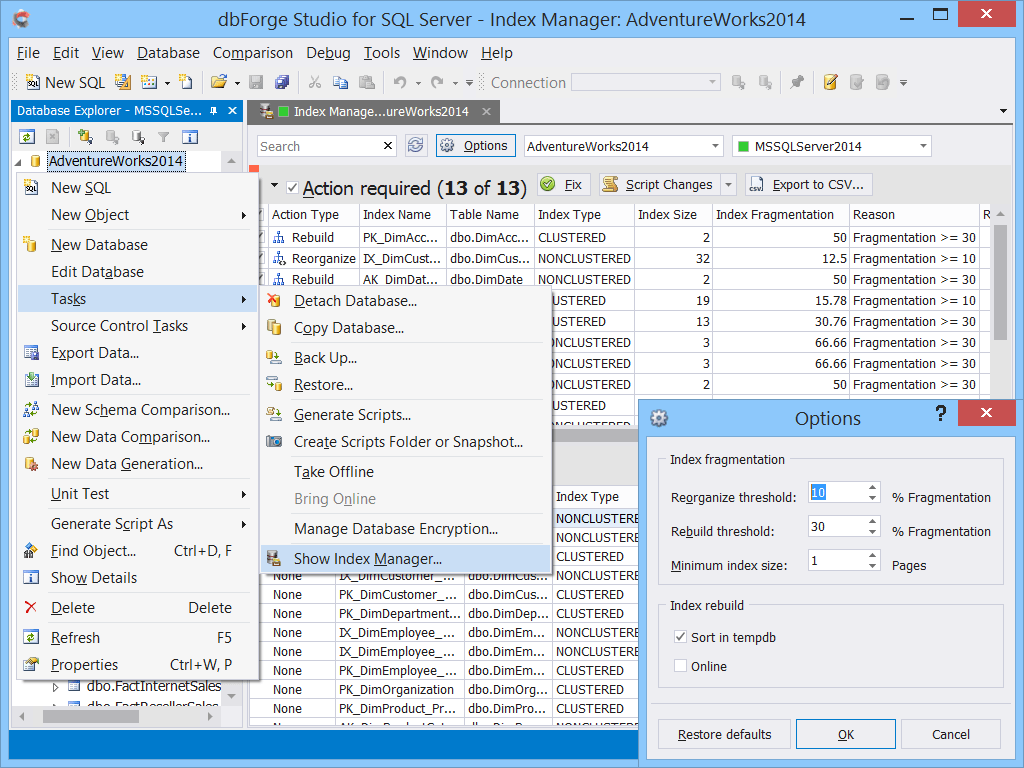Viewport: 1024px width, 768px height.
Task: Enable the Online index rebuild checkbox
Action: (x=680, y=665)
